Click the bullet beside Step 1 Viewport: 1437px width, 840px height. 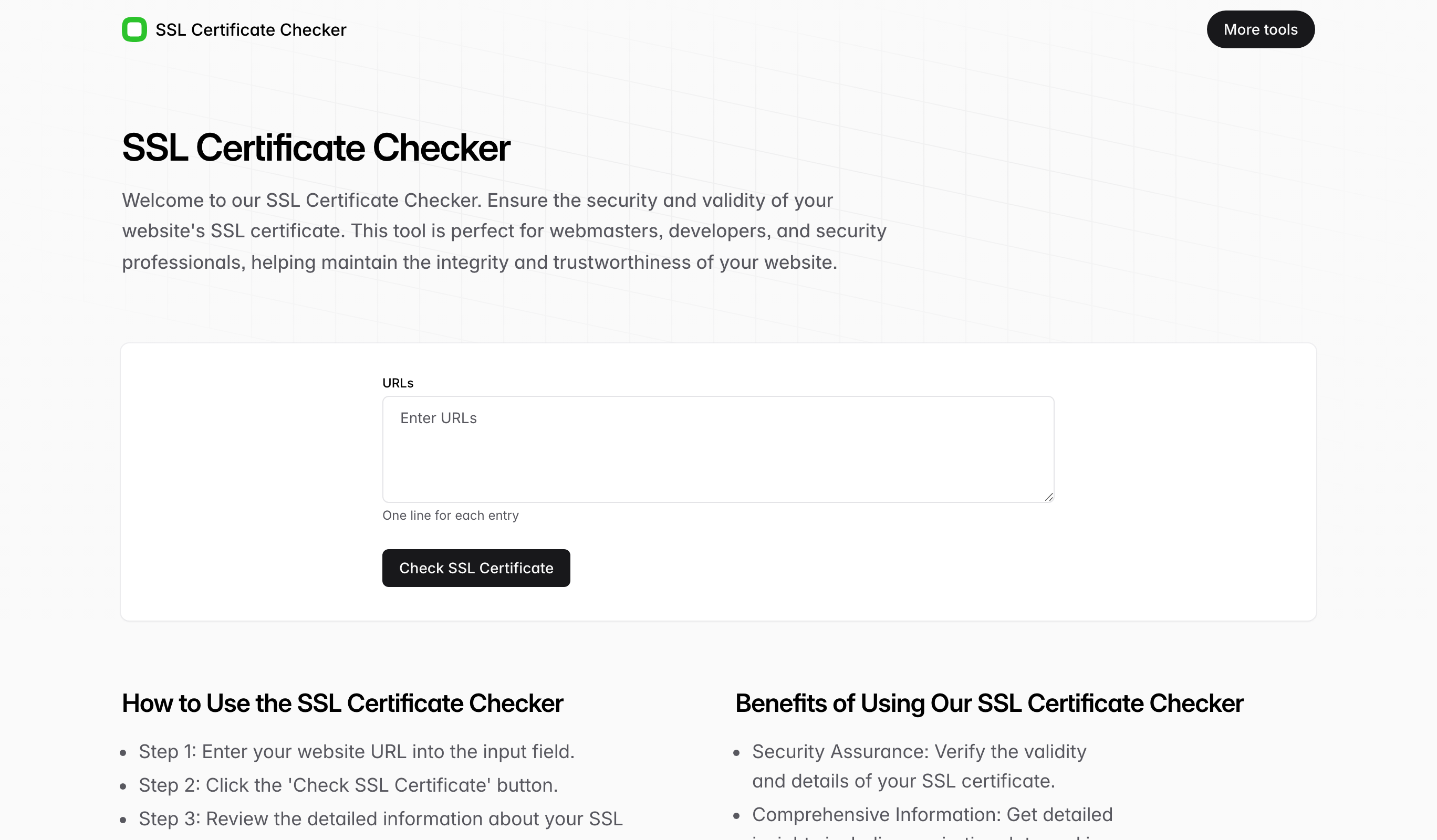(123, 753)
